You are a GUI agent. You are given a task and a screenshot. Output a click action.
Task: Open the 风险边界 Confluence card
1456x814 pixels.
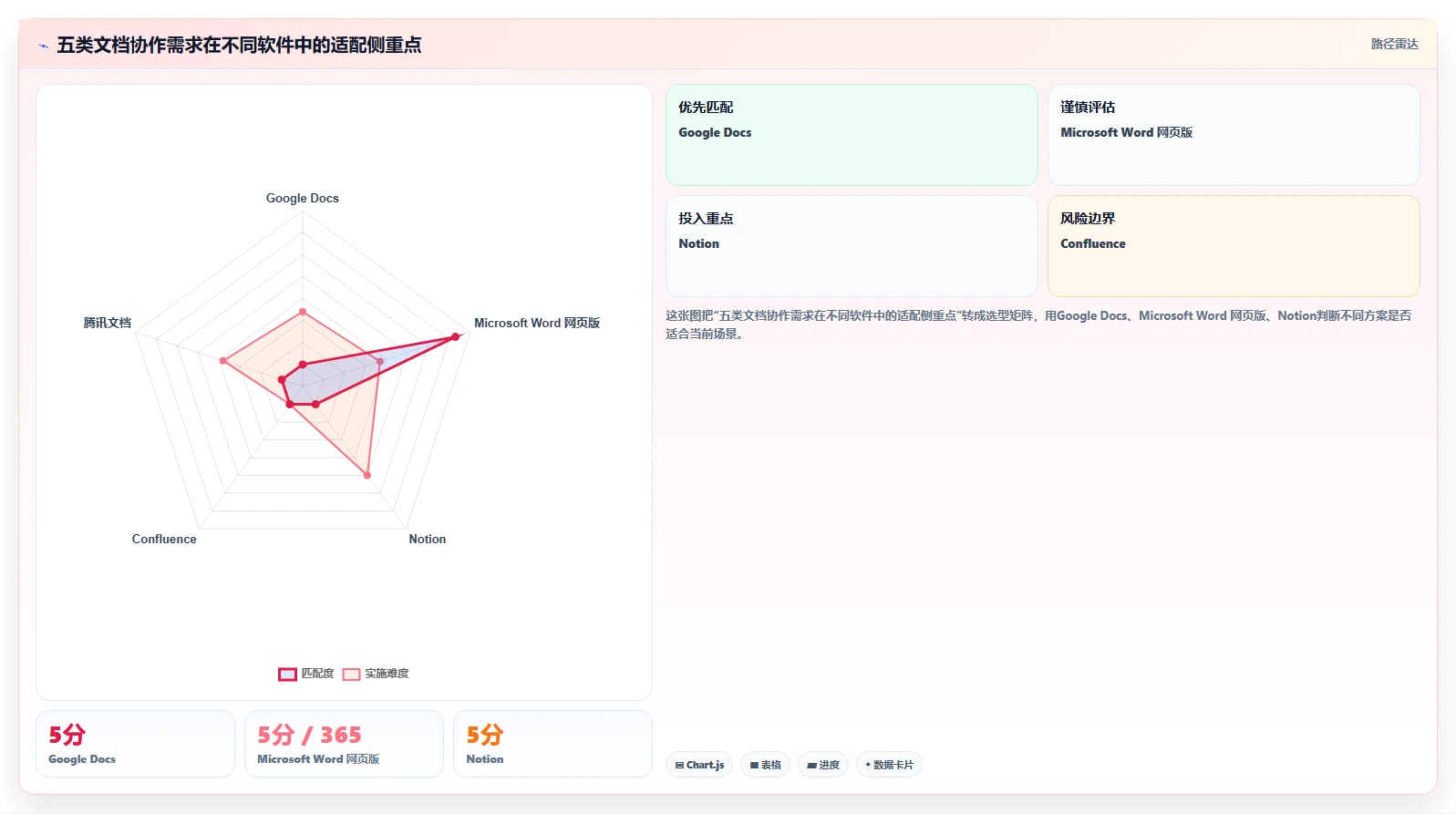pos(1234,246)
